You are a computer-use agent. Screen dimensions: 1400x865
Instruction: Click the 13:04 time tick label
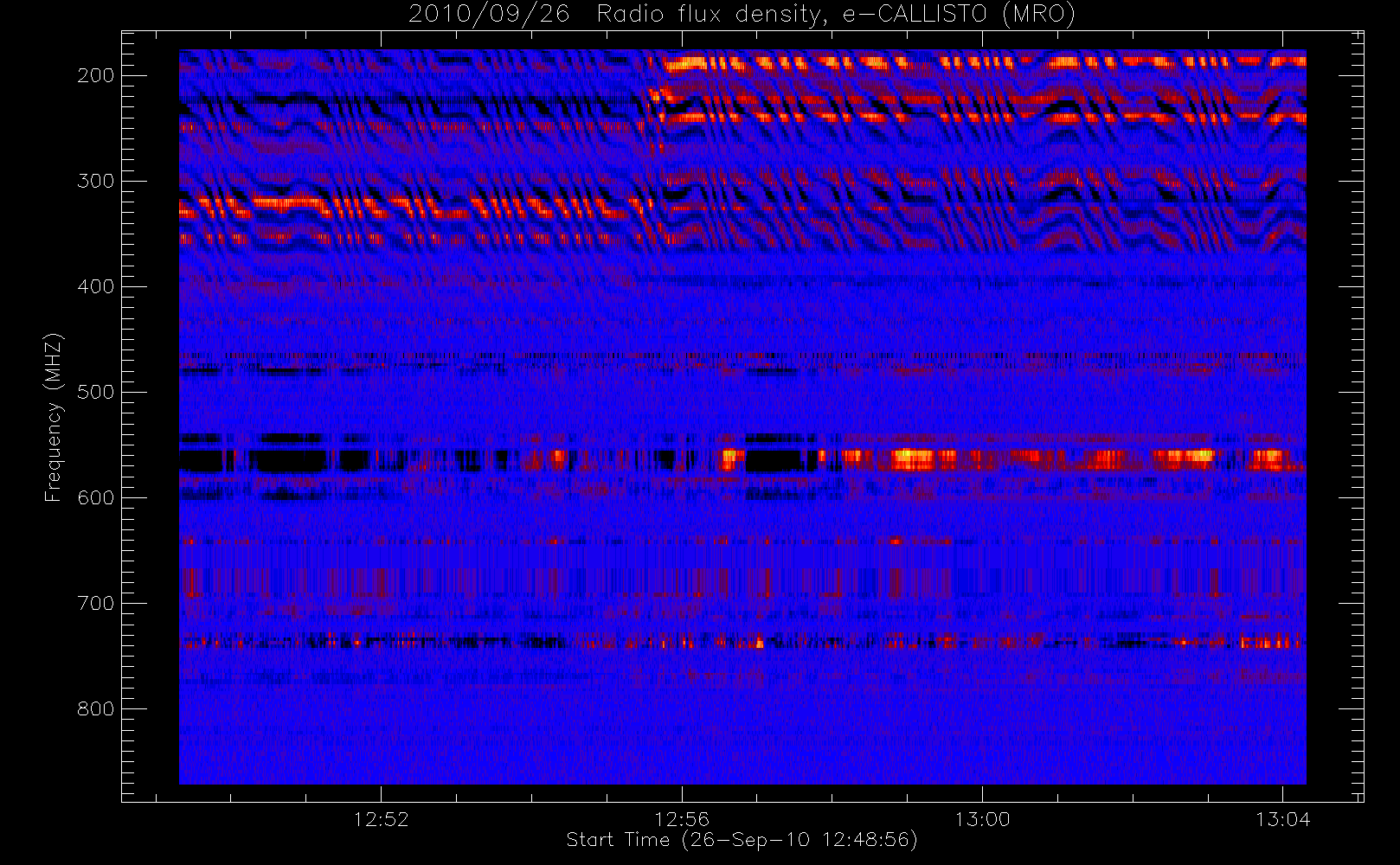(x=1283, y=819)
